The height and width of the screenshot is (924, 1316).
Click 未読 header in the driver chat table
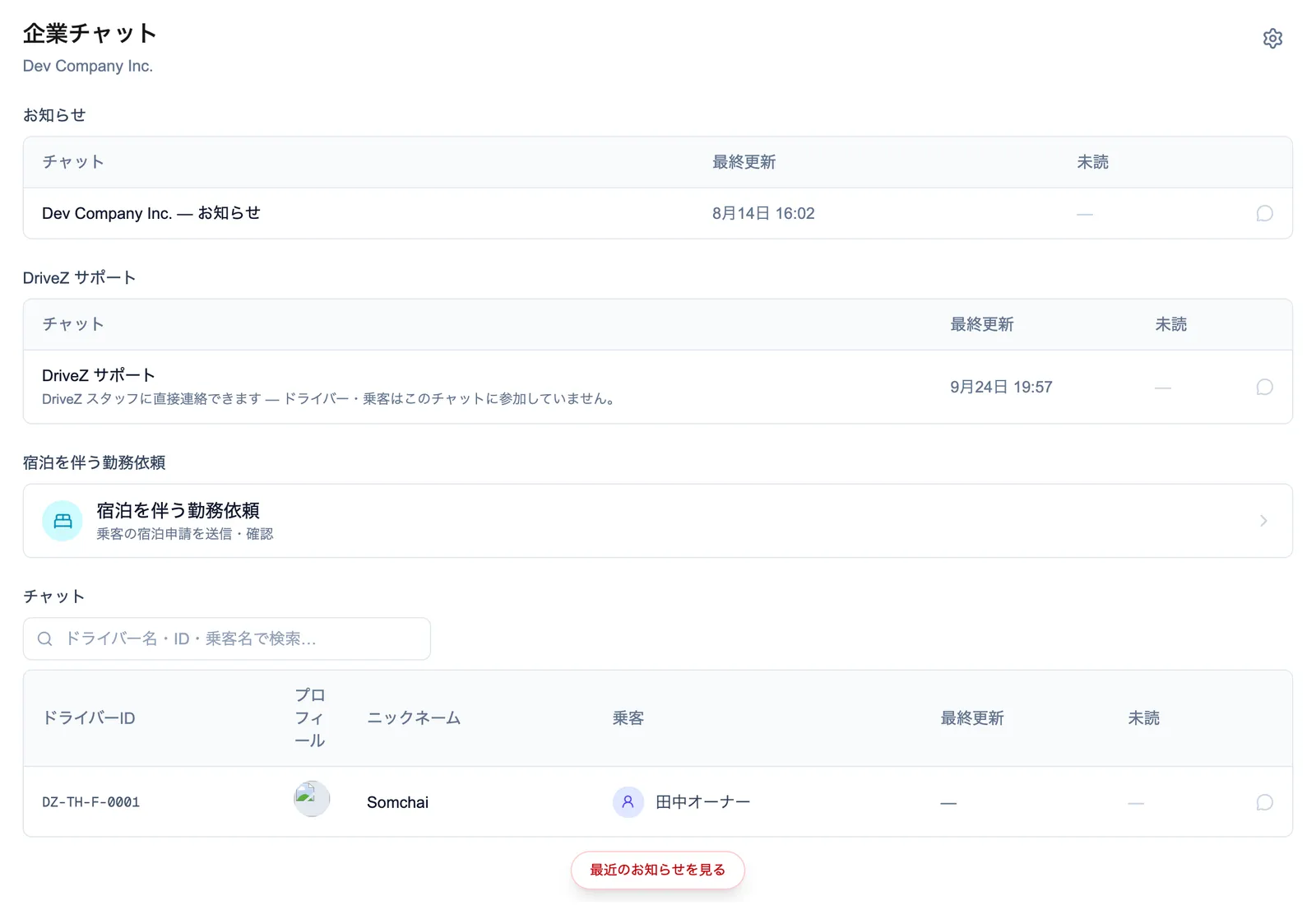[x=1143, y=718]
